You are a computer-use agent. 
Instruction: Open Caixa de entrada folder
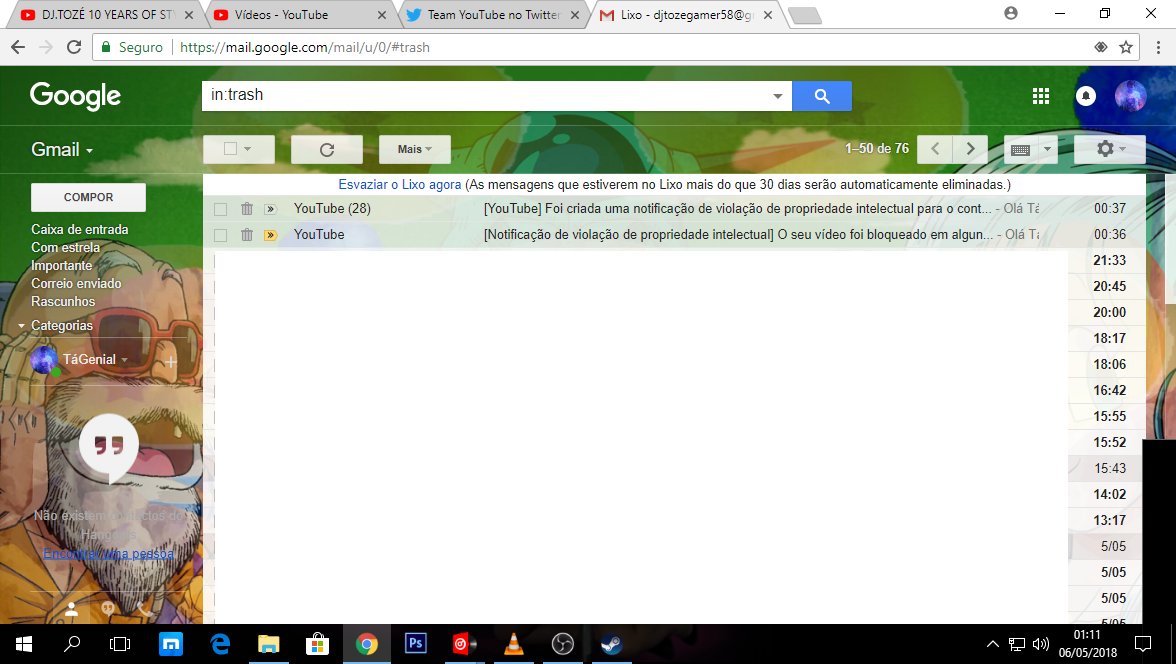tap(80, 230)
